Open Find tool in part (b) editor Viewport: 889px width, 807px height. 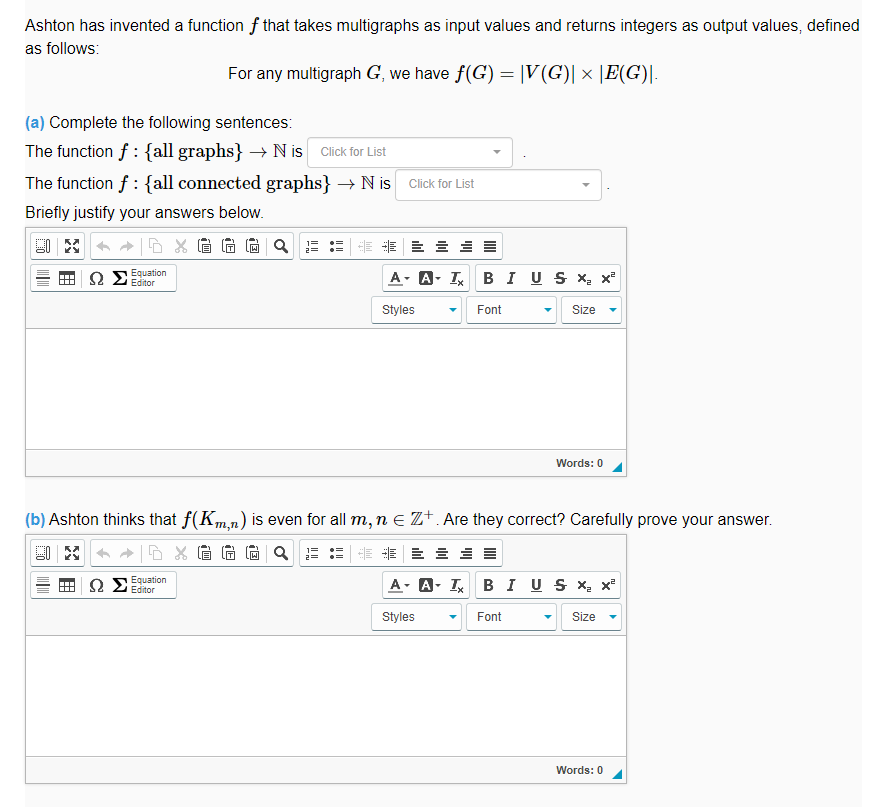point(281,553)
